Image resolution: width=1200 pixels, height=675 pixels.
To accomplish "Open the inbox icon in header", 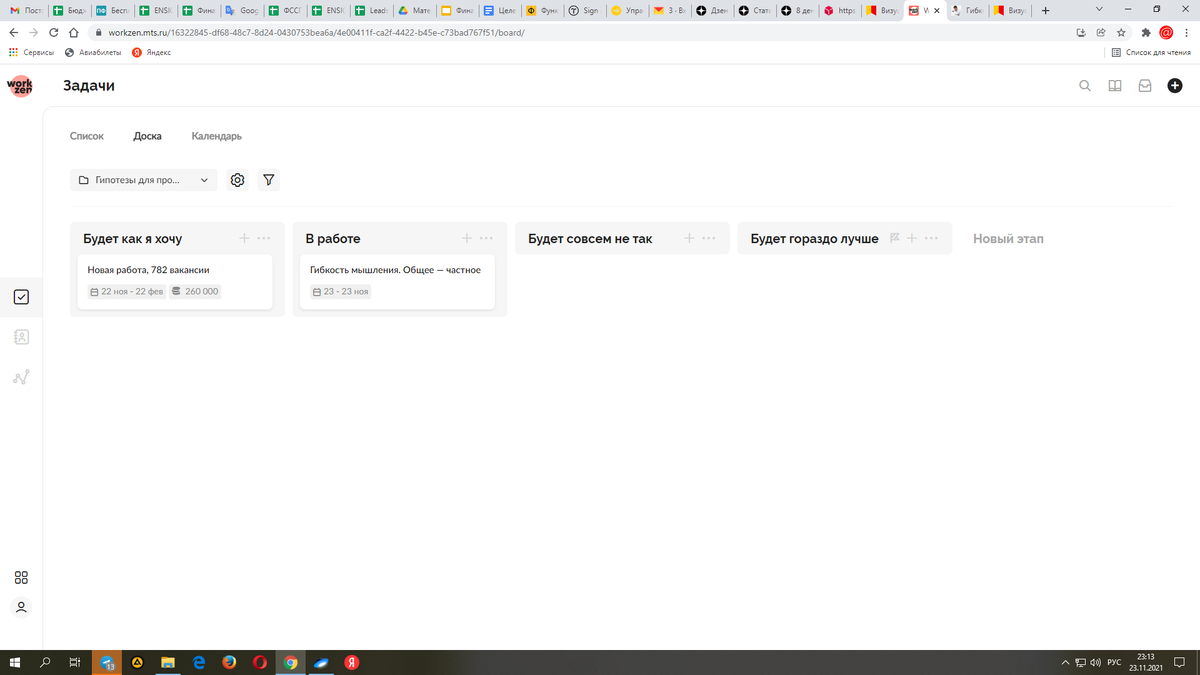I will (x=1145, y=86).
